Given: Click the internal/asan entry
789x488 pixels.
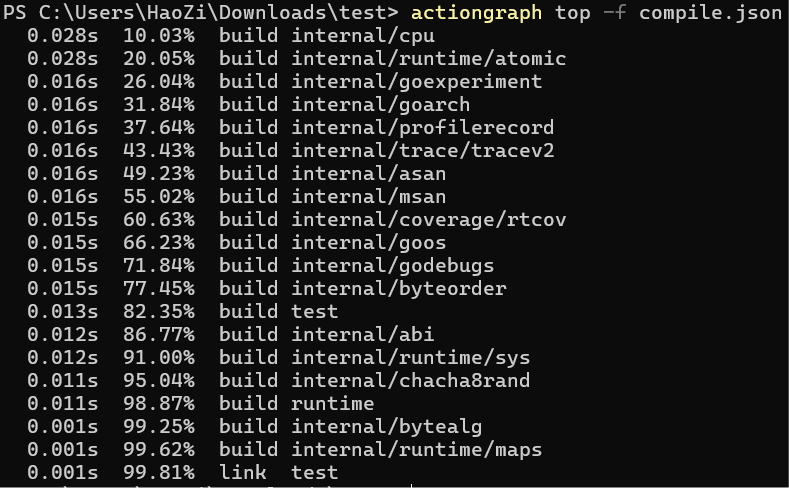Looking at the screenshot, I should (368, 174).
